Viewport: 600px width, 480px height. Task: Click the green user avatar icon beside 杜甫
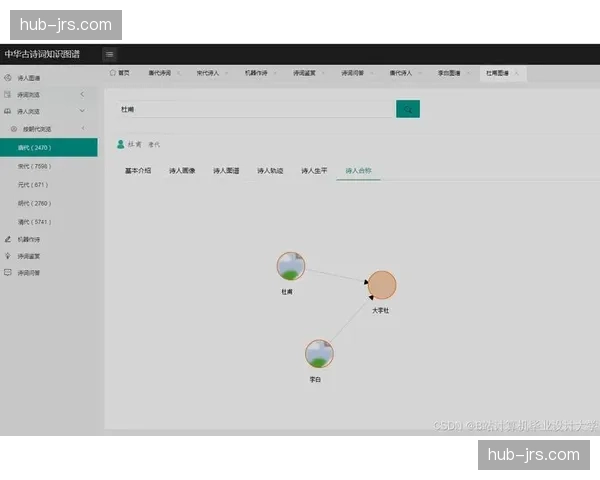(x=121, y=144)
